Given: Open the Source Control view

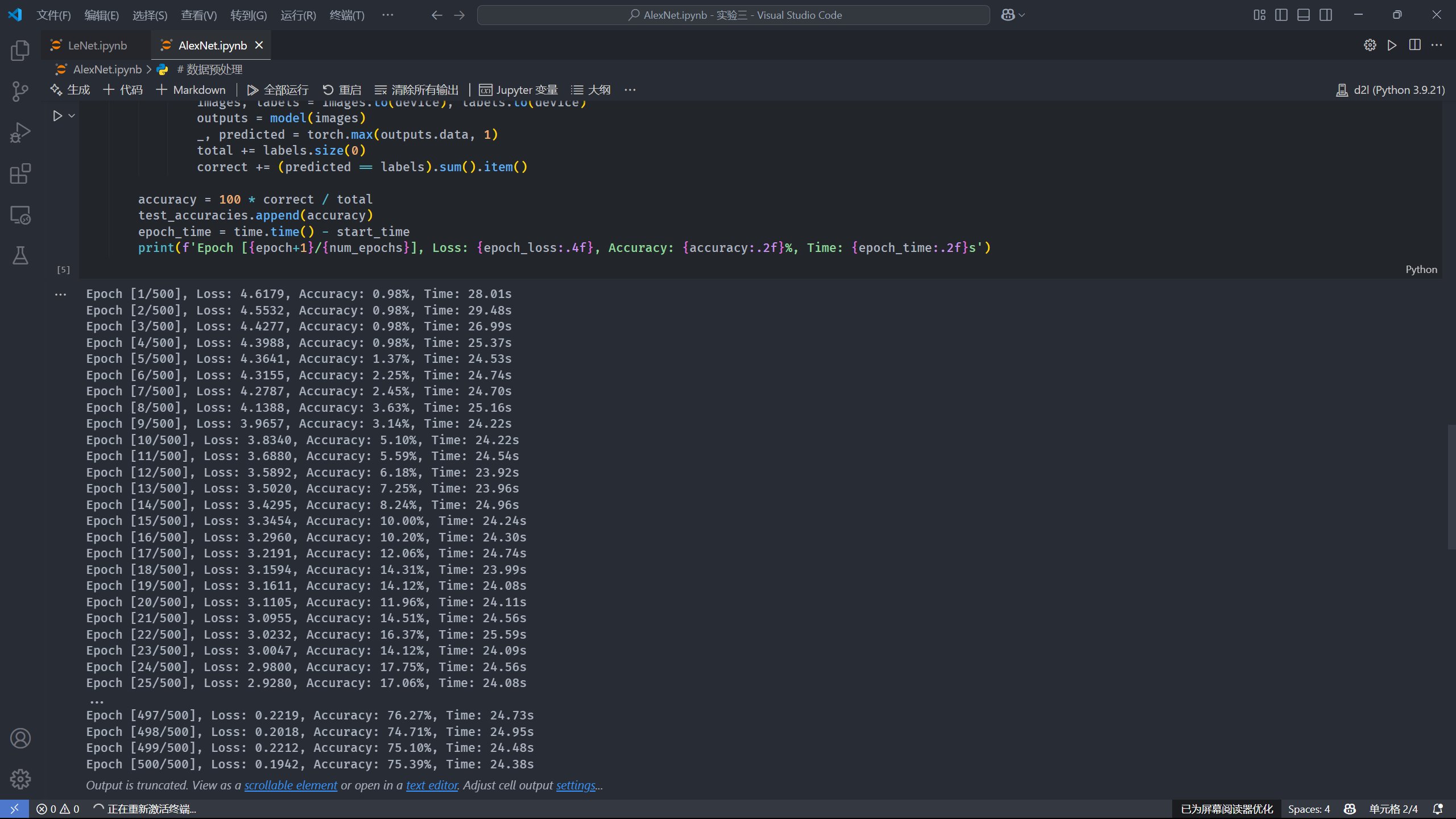Looking at the screenshot, I should 20,92.
